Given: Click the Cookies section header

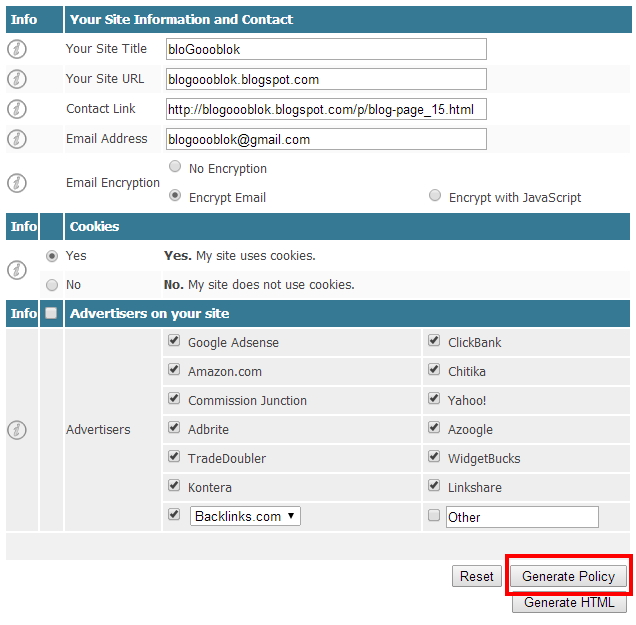Looking at the screenshot, I should pyautogui.click(x=95, y=226).
